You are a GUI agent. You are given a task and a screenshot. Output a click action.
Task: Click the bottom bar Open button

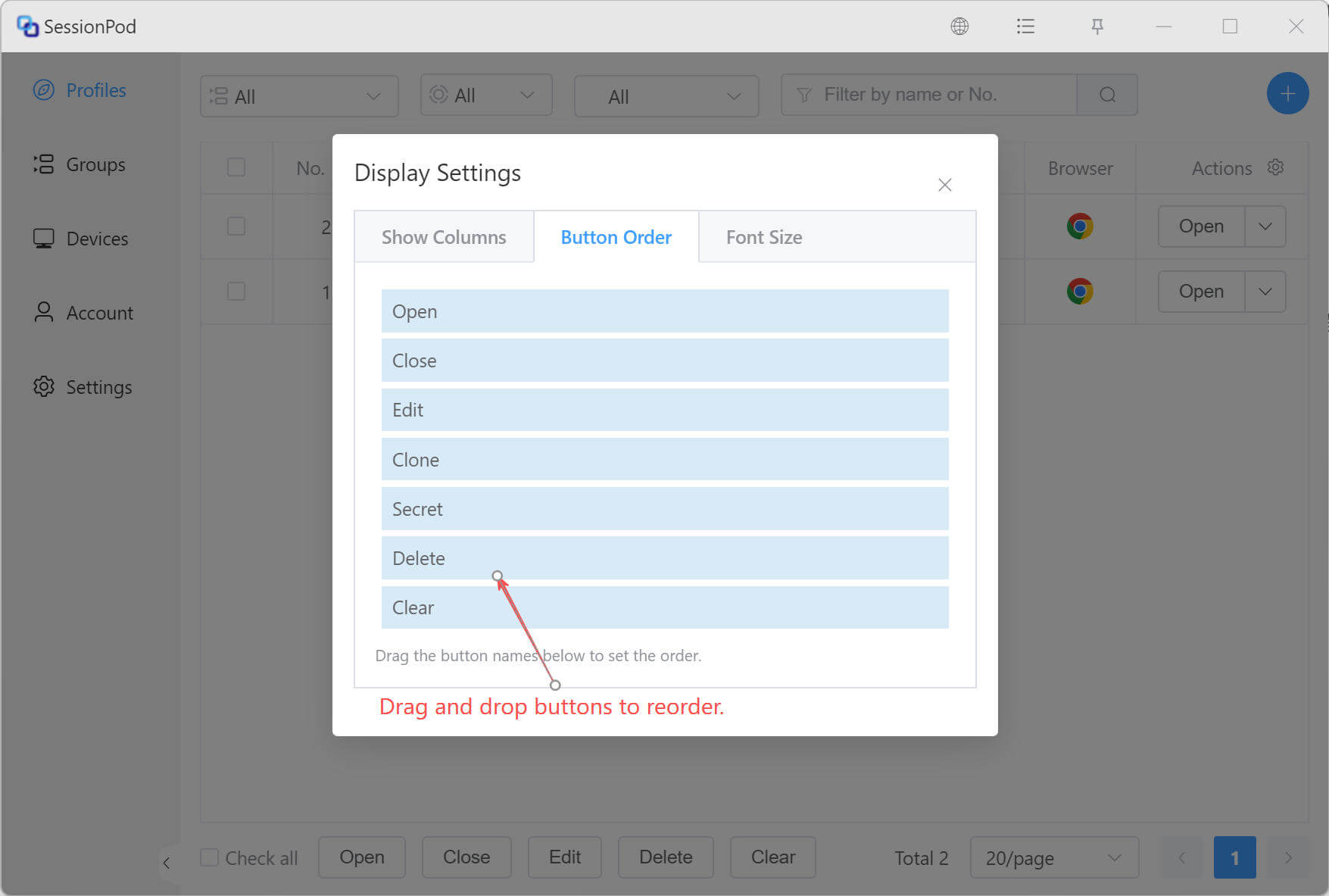click(362, 857)
